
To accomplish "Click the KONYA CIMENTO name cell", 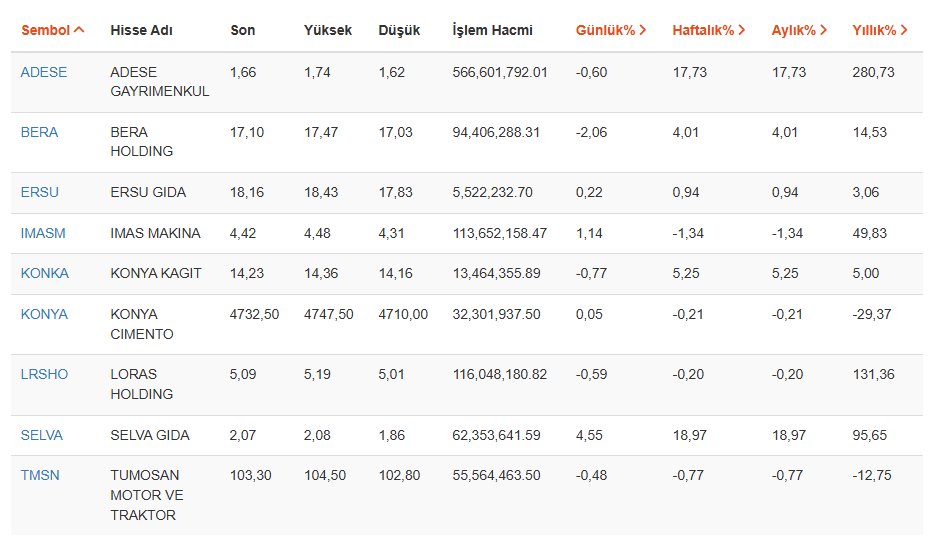I will [142, 324].
